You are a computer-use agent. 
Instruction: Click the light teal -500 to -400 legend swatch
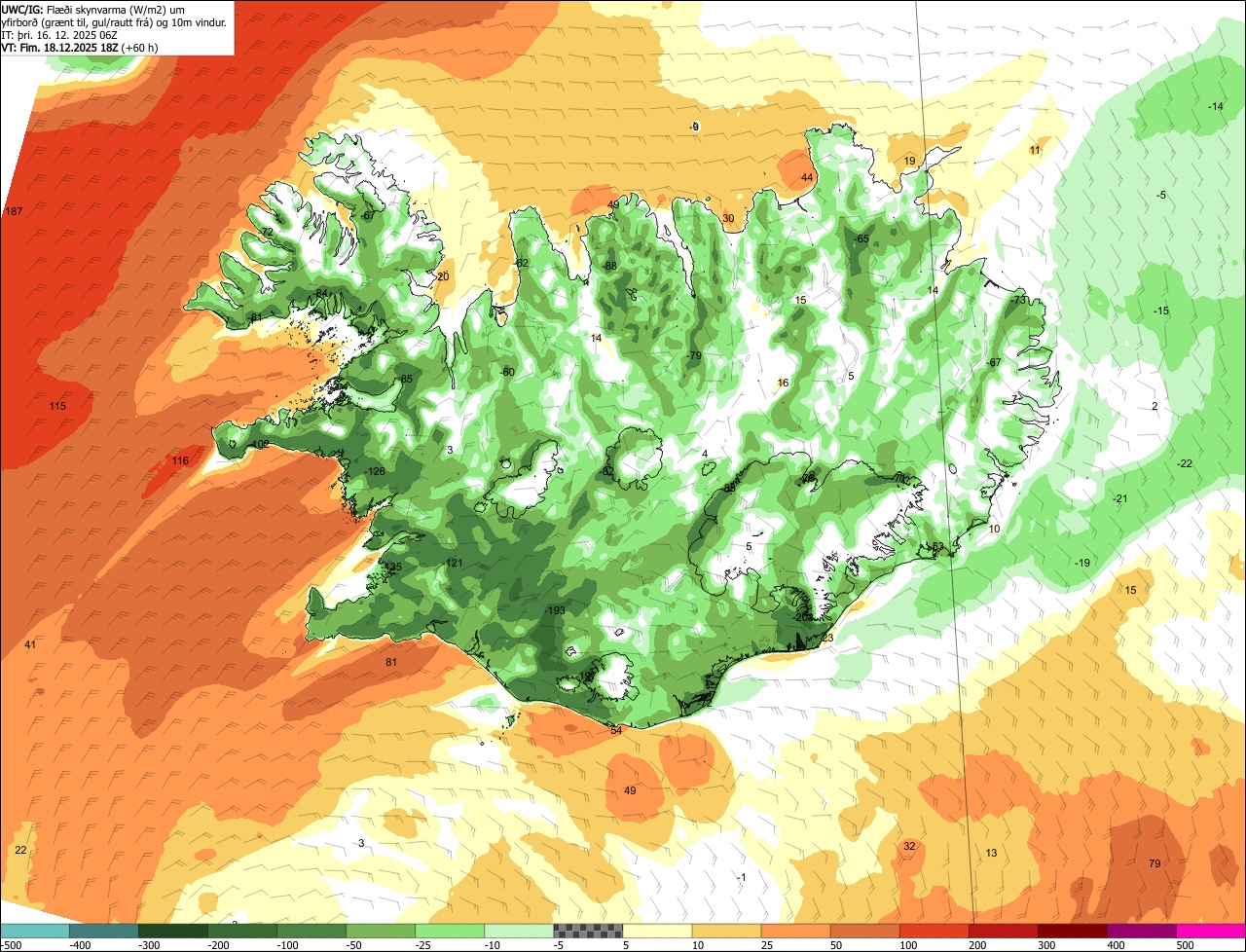pyautogui.click(x=35, y=931)
